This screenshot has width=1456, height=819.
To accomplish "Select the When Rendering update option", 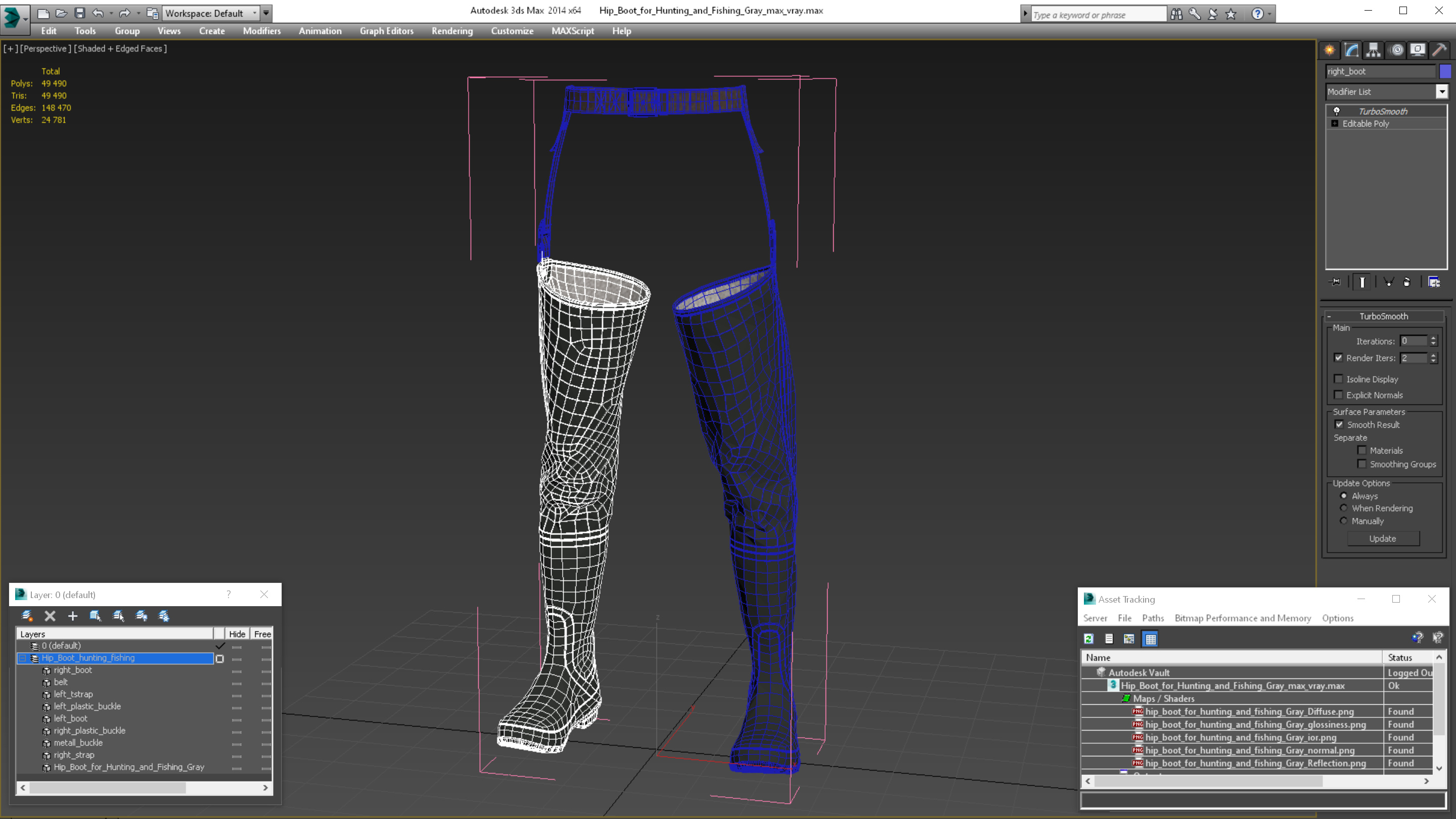I will click(x=1344, y=508).
